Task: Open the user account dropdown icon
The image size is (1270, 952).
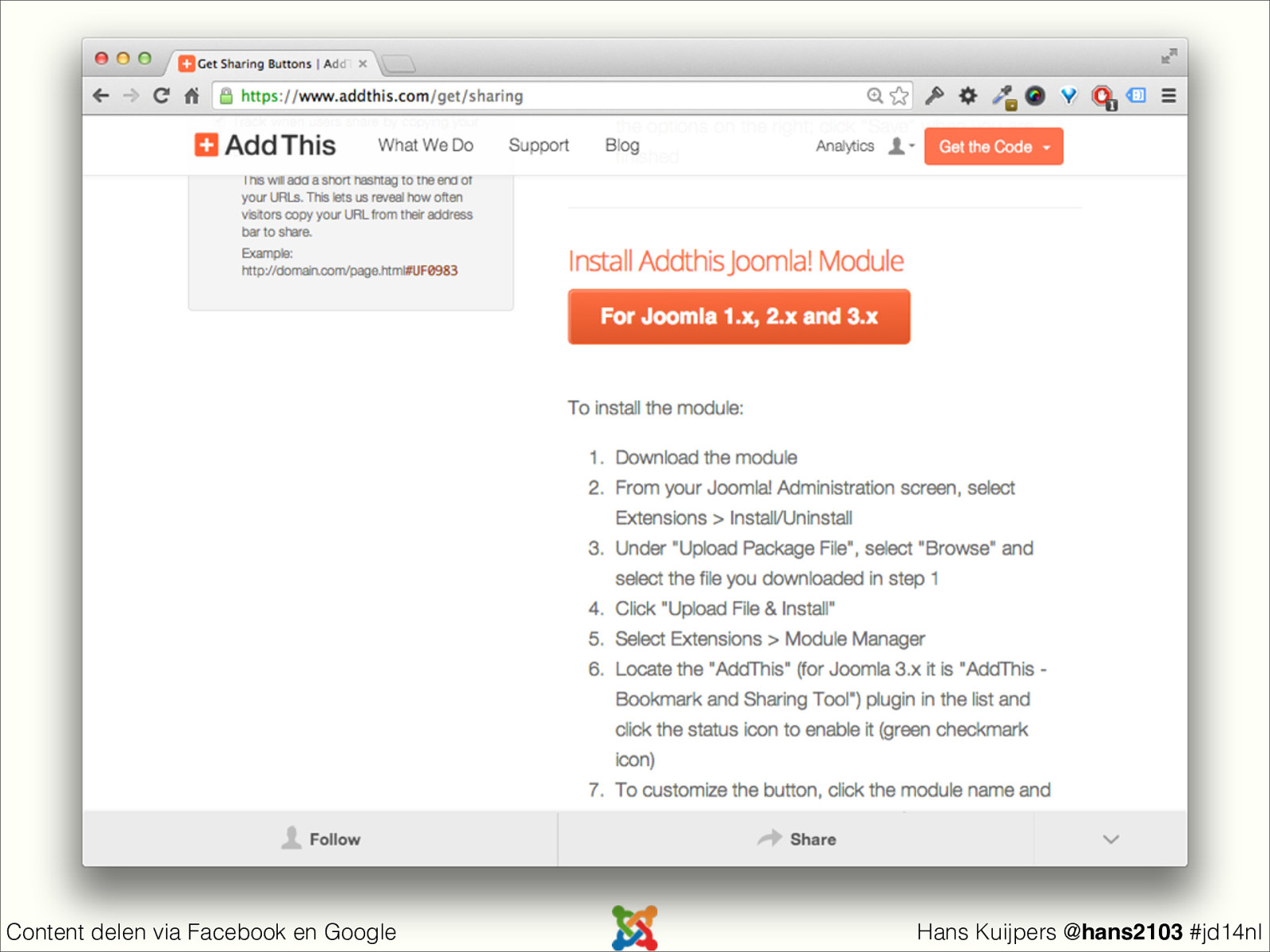Action: (901, 146)
